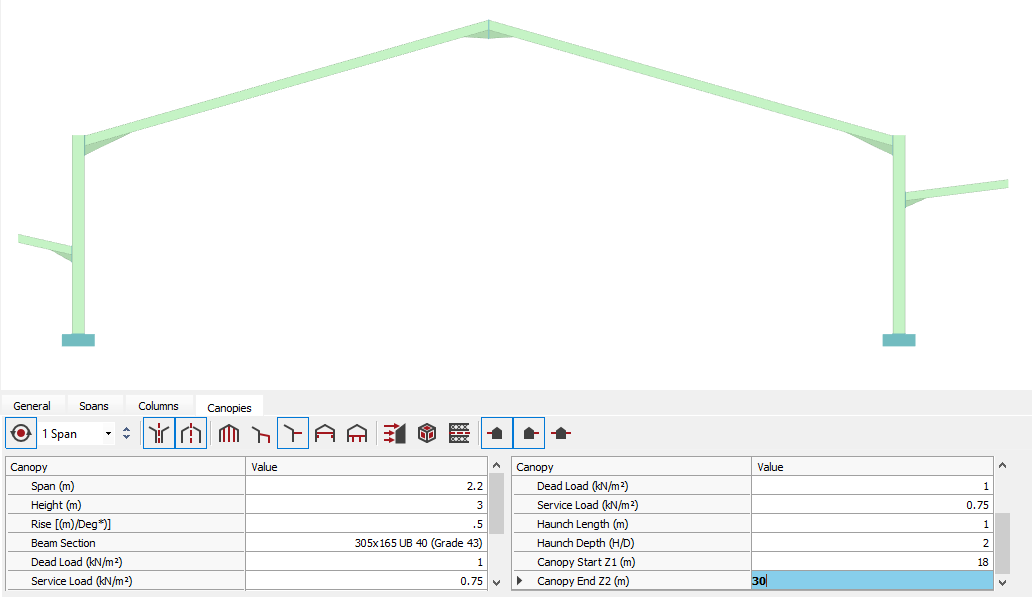Viewport: 1032px width, 597px height.
Task: Click the red target icon in toolbar
Action: pos(20,434)
